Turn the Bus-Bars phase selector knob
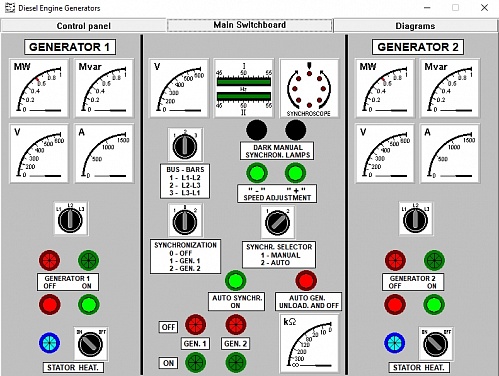This screenshot has width=499, height=376. [185, 145]
